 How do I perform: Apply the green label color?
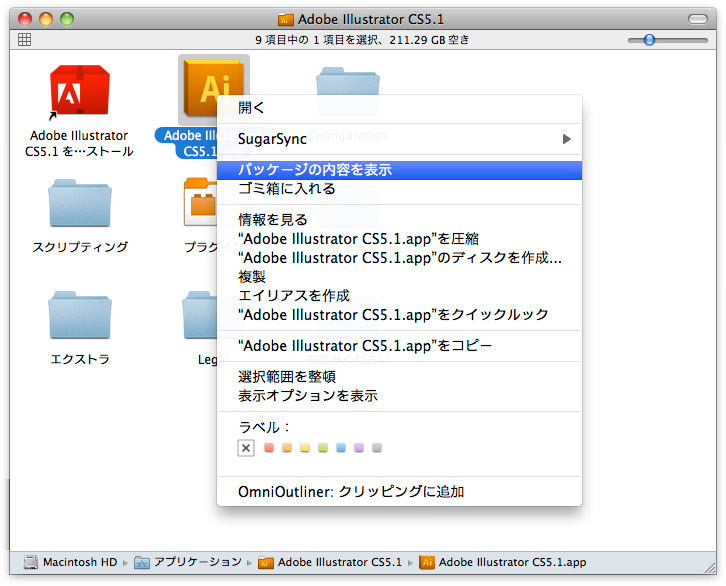point(323,448)
